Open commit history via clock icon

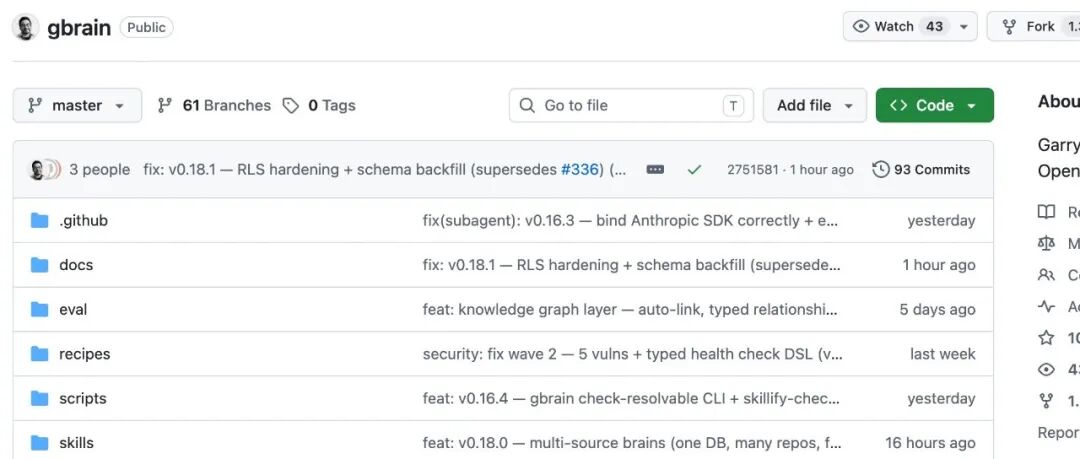(x=880, y=170)
